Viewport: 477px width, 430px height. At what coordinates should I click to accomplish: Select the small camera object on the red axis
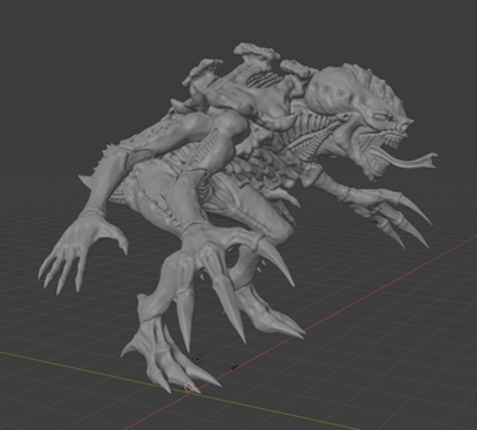[x=234, y=367]
